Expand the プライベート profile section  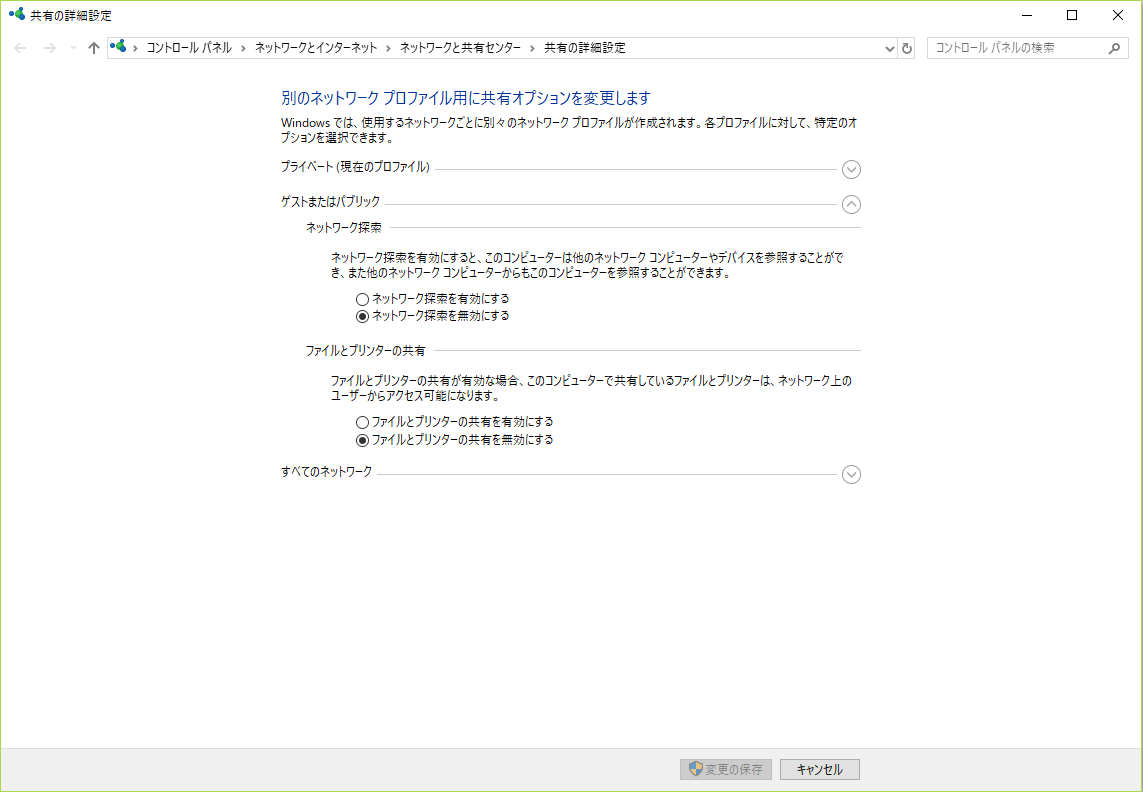[851, 170]
